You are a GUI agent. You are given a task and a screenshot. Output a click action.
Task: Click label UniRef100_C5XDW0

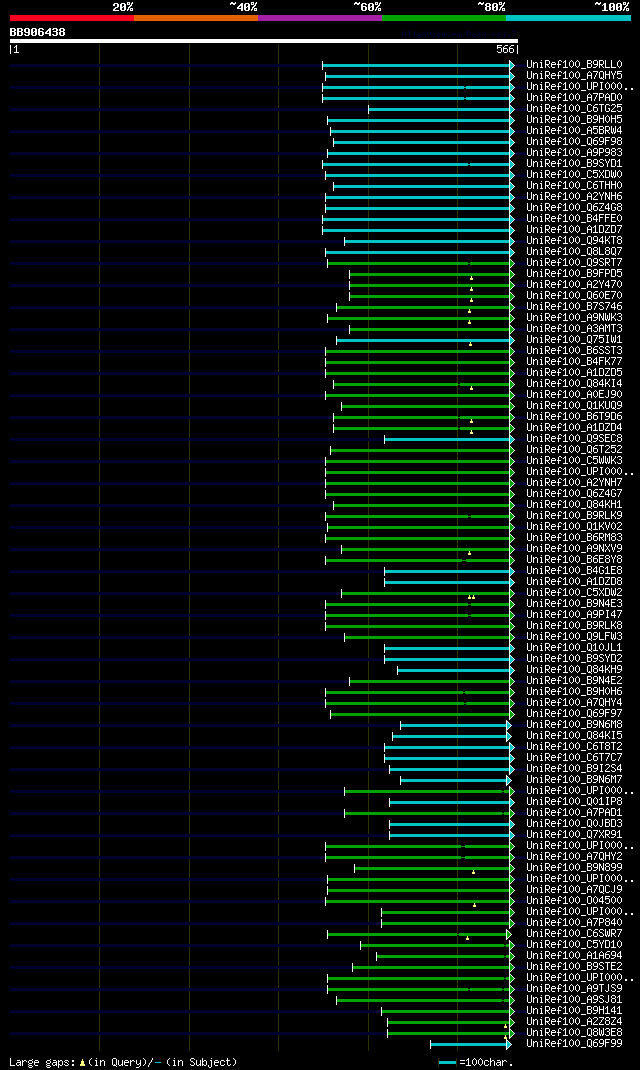[574, 175]
